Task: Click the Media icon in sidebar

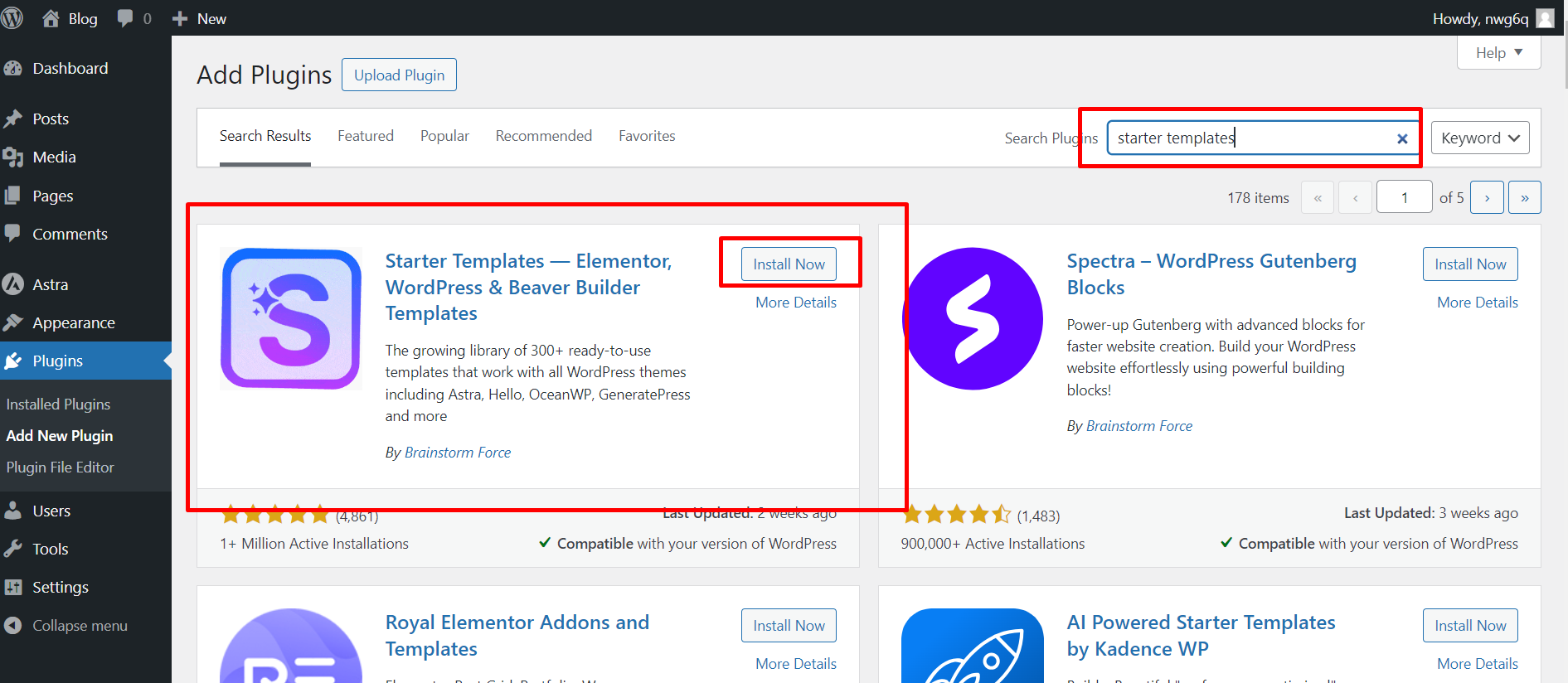Action: point(13,157)
